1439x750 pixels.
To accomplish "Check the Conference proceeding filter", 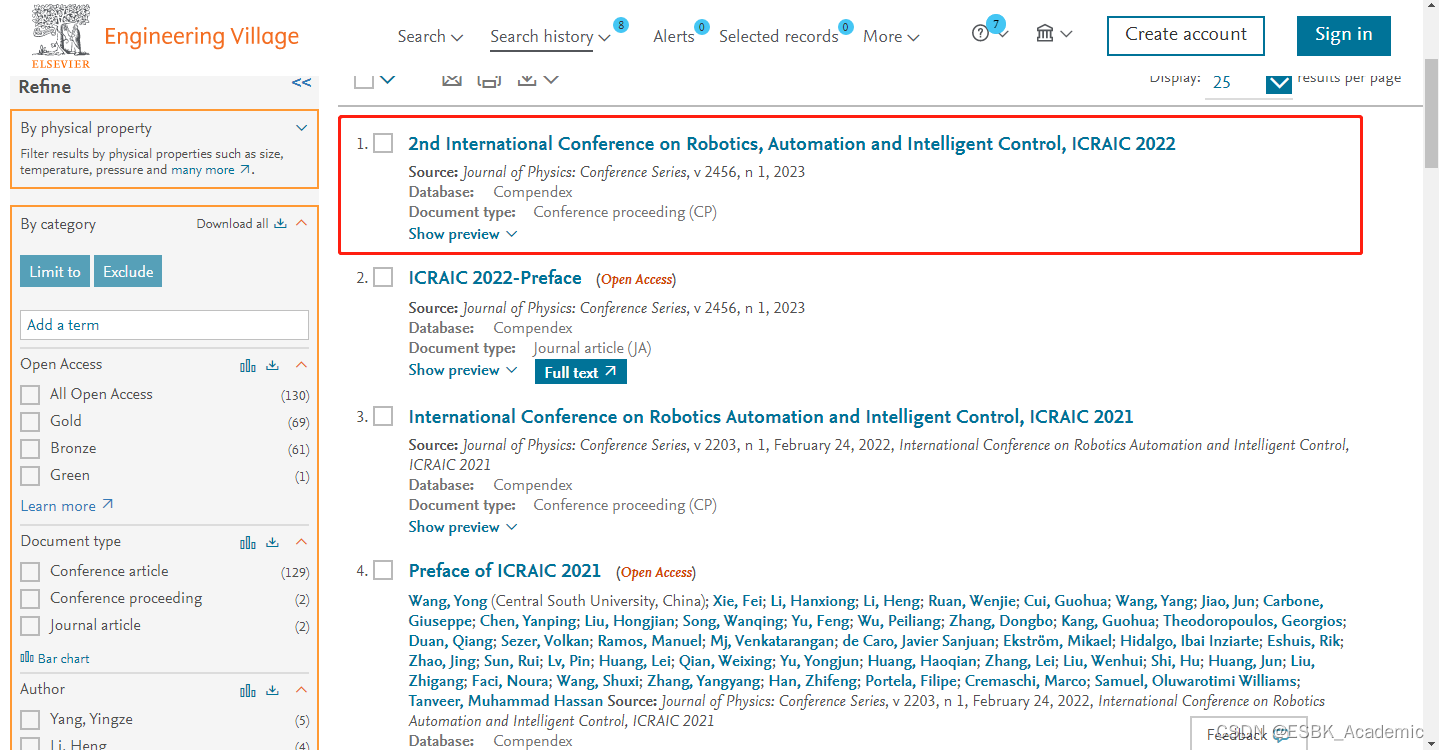I will (x=30, y=598).
